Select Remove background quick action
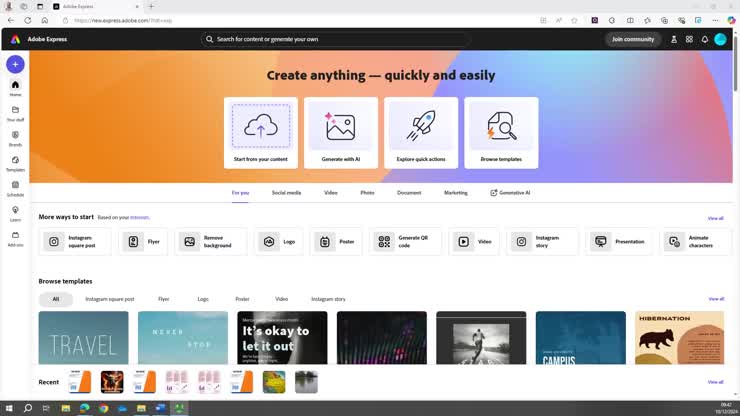 click(211, 242)
